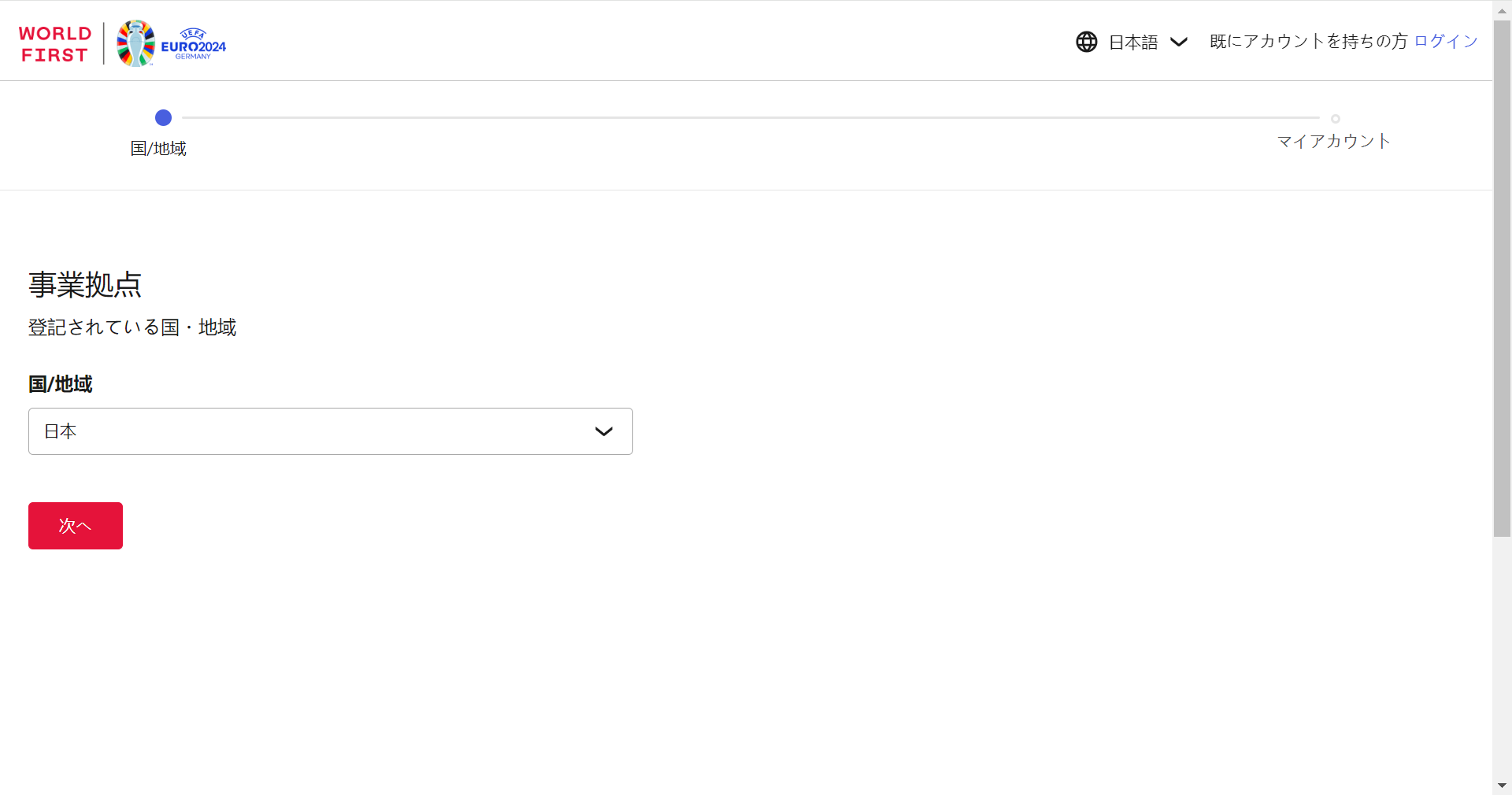Click the 国/地域 step label
Viewport: 1512px width, 795px height.
coord(158,149)
